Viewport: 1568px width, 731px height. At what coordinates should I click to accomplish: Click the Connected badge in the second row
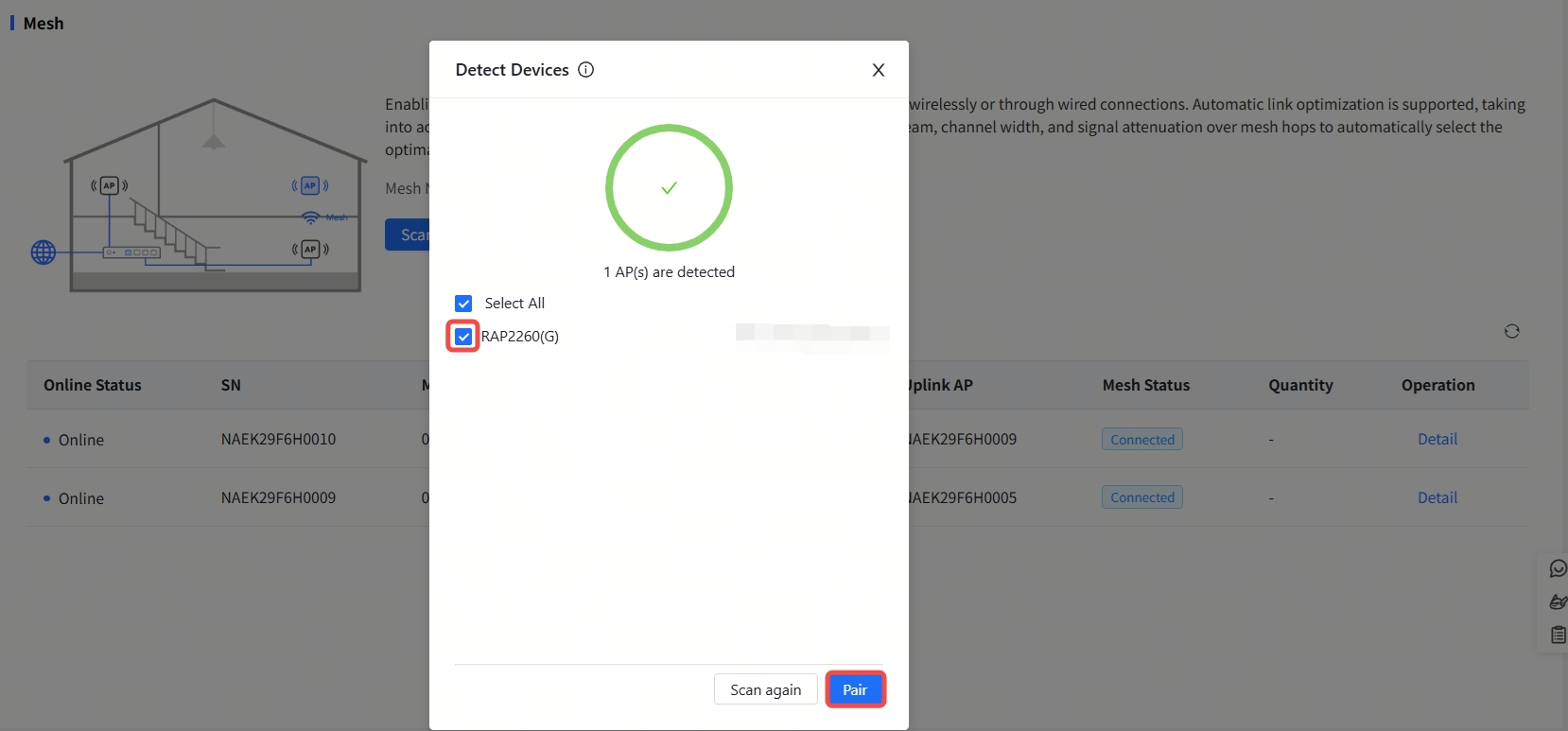[1141, 497]
